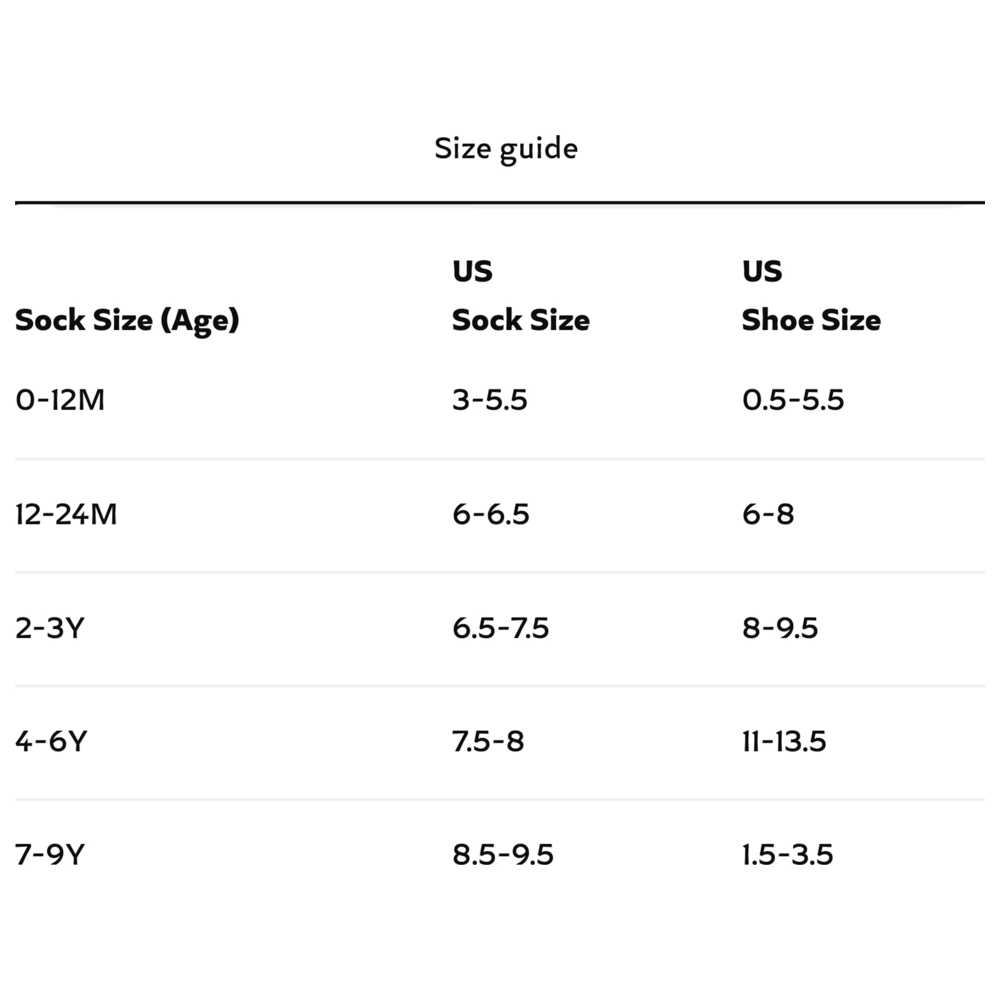The image size is (1000, 1000).
Task: Click sock size value 6-6.5
Action: [490, 514]
